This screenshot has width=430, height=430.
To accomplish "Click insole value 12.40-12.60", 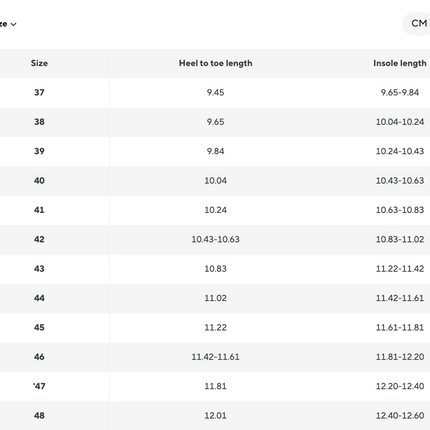I will point(400,415).
